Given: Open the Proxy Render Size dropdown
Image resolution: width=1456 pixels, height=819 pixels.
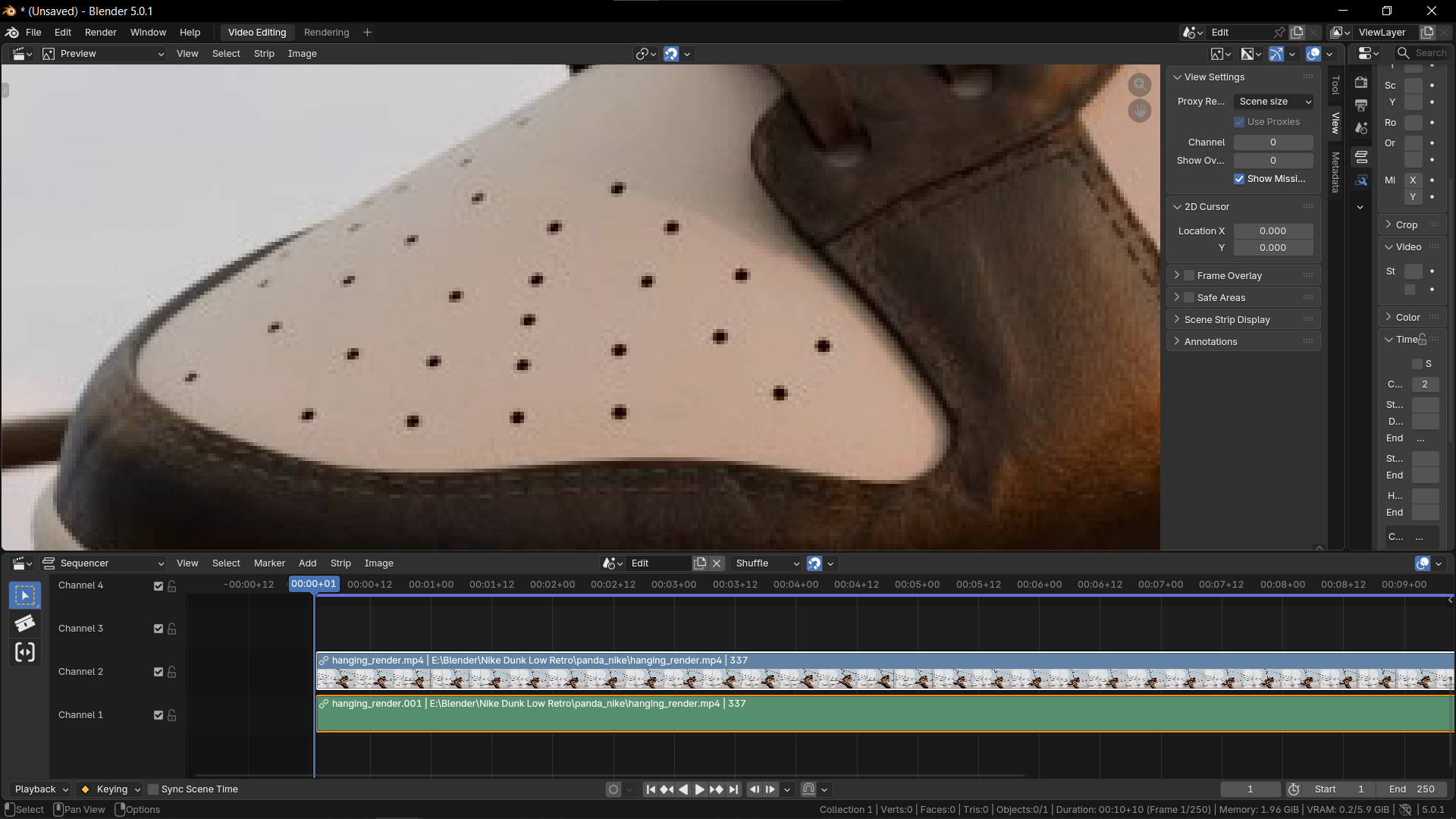Looking at the screenshot, I should coord(1273,102).
